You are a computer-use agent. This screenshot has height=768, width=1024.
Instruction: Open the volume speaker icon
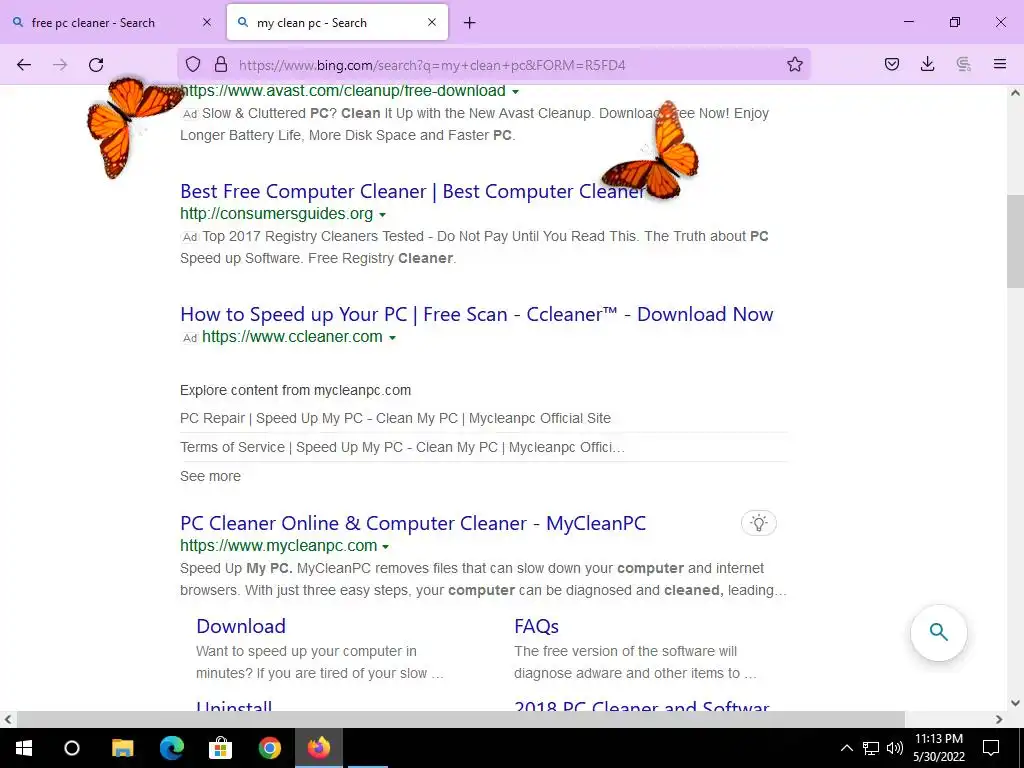point(895,748)
